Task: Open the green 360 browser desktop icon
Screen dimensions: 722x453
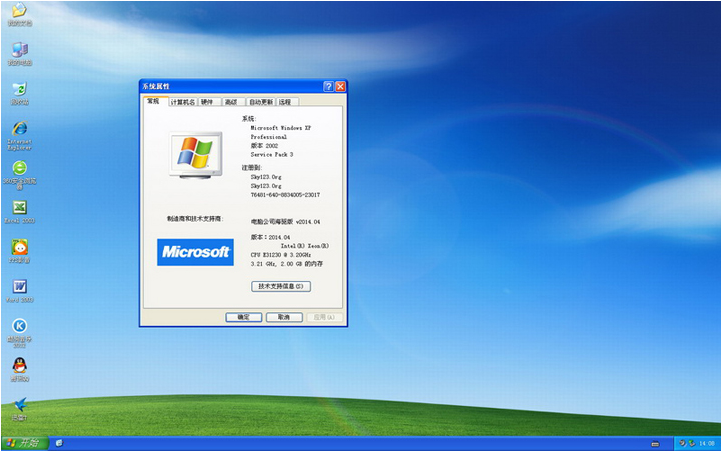Action: (x=18, y=168)
